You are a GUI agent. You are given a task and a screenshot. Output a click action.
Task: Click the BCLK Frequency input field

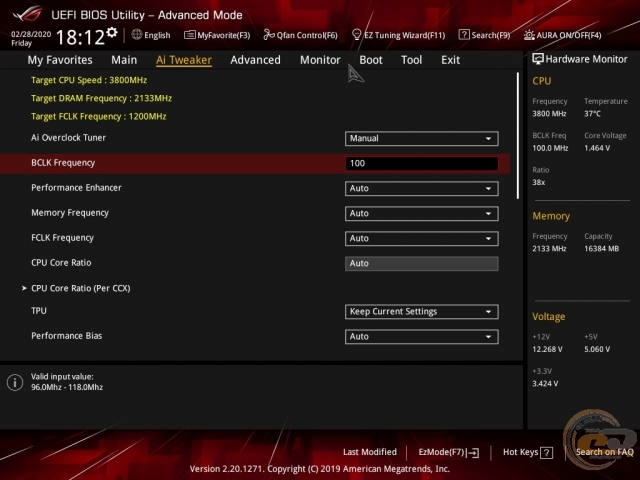[421, 163]
